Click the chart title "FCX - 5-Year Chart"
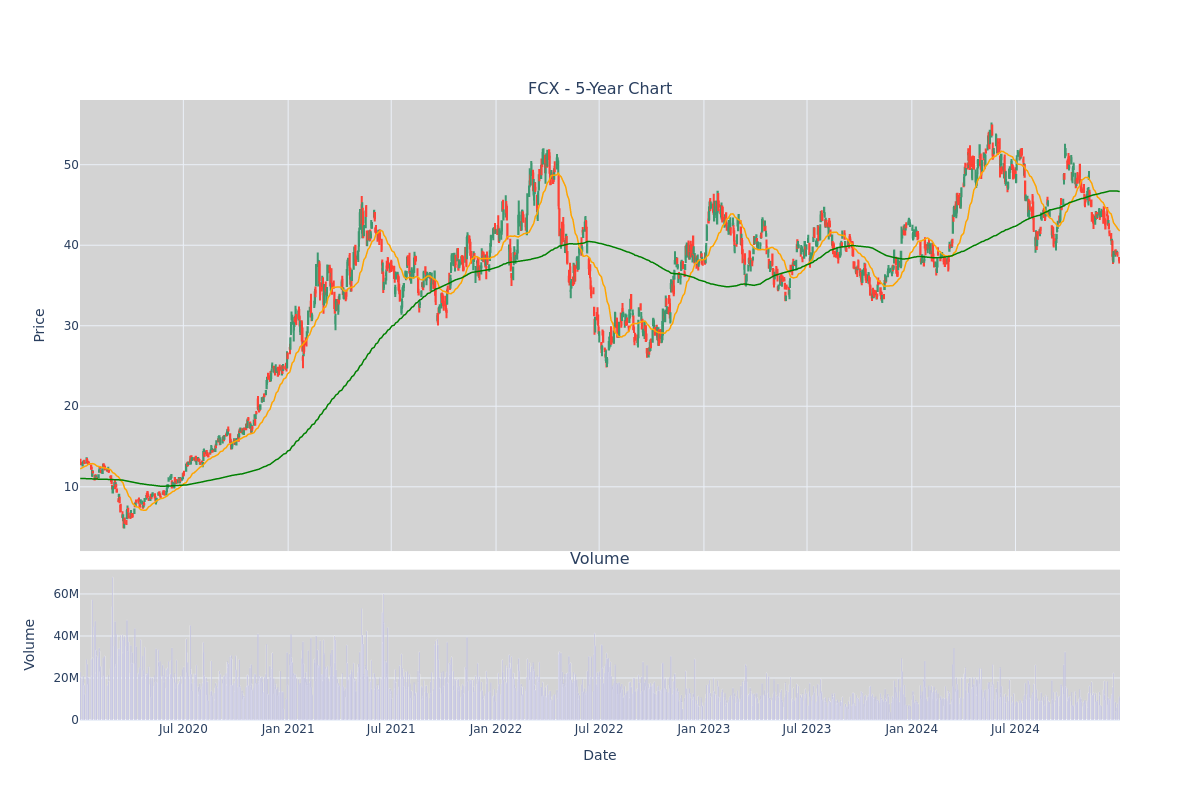Viewport: 1200px width, 800px height. [600, 89]
